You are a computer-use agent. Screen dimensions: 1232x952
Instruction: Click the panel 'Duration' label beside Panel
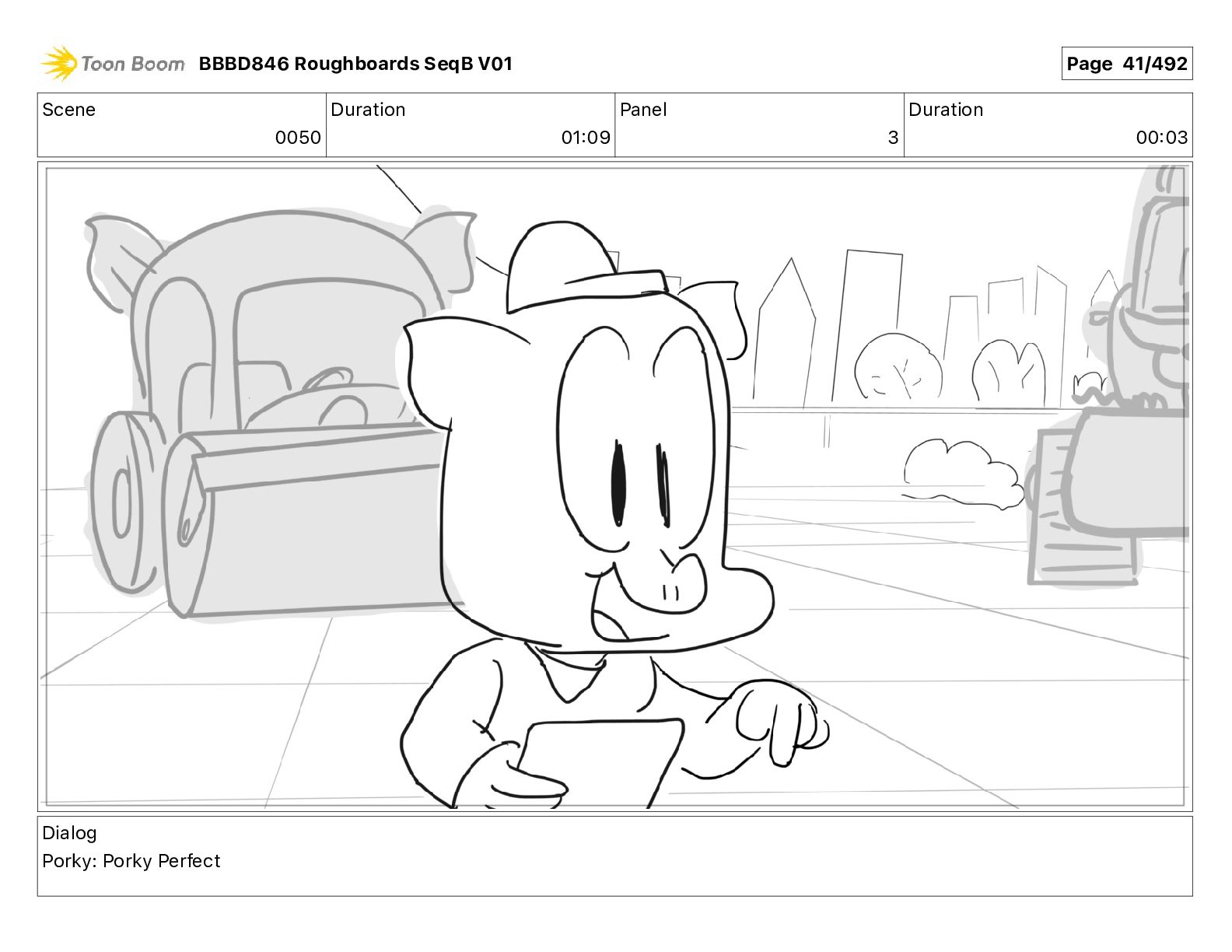[x=946, y=110]
